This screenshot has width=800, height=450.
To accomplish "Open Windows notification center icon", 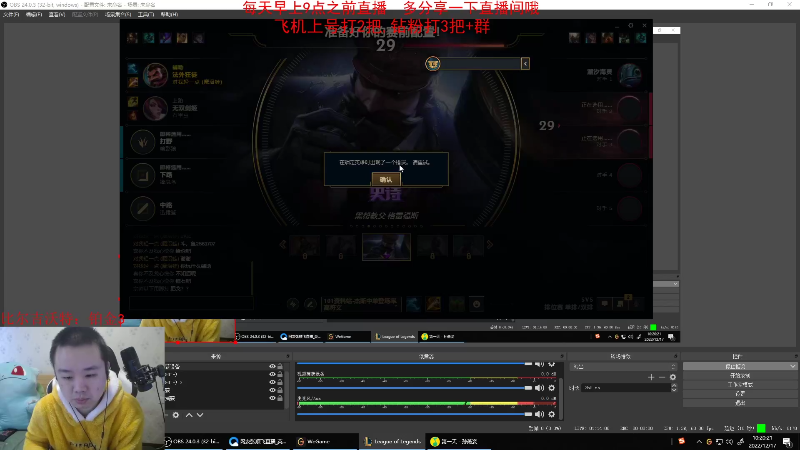I will (x=787, y=441).
